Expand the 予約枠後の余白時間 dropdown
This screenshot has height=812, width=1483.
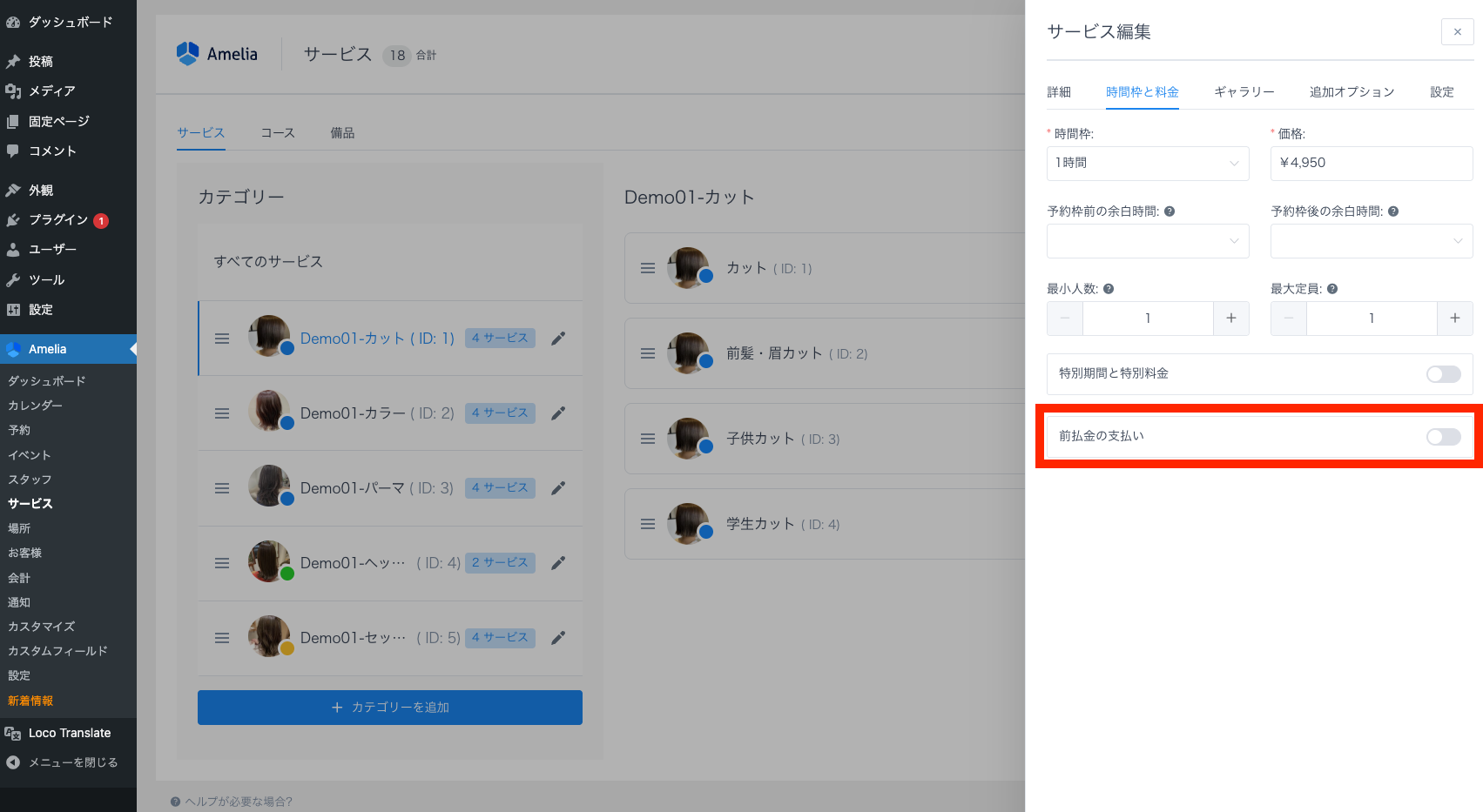coord(1371,241)
